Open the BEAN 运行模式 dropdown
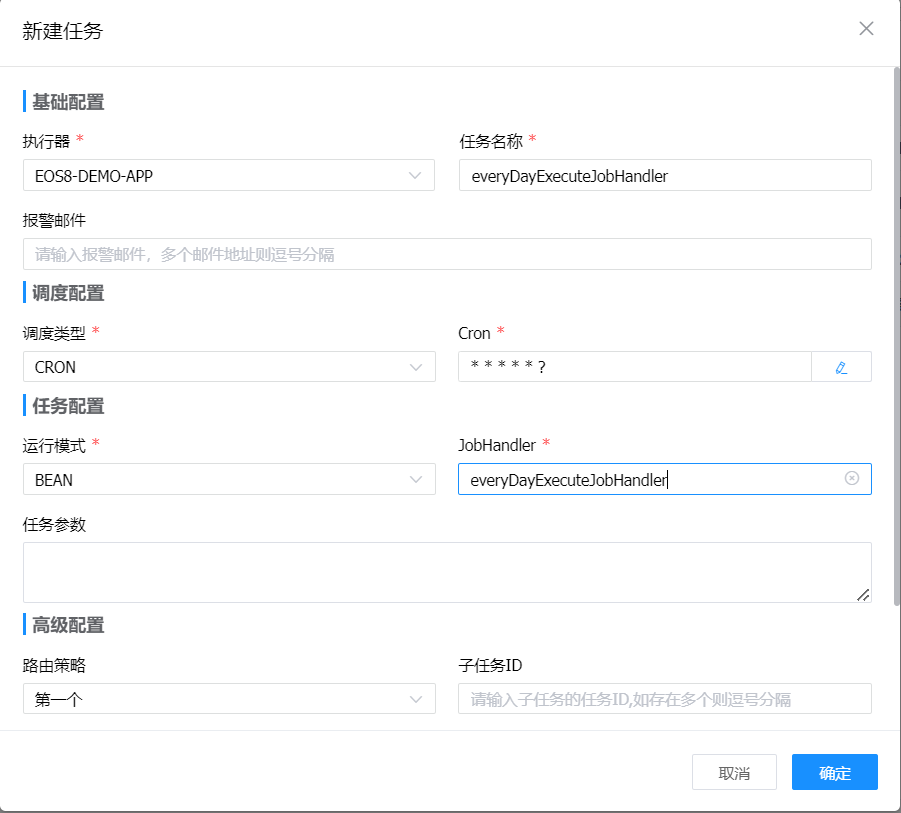This screenshot has width=901, height=813. (x=220, y=480)
